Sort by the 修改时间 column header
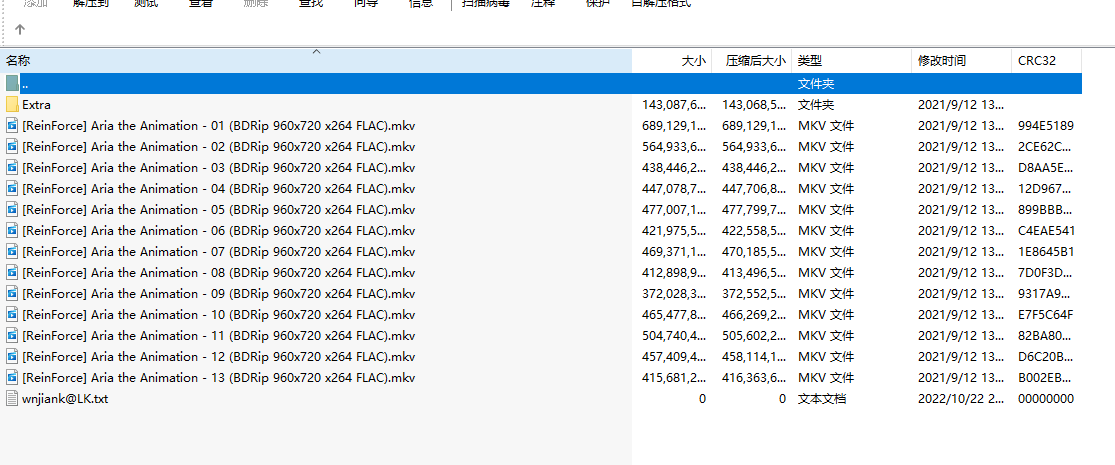This screenshot has width=1115, height=465. point(942,61)
